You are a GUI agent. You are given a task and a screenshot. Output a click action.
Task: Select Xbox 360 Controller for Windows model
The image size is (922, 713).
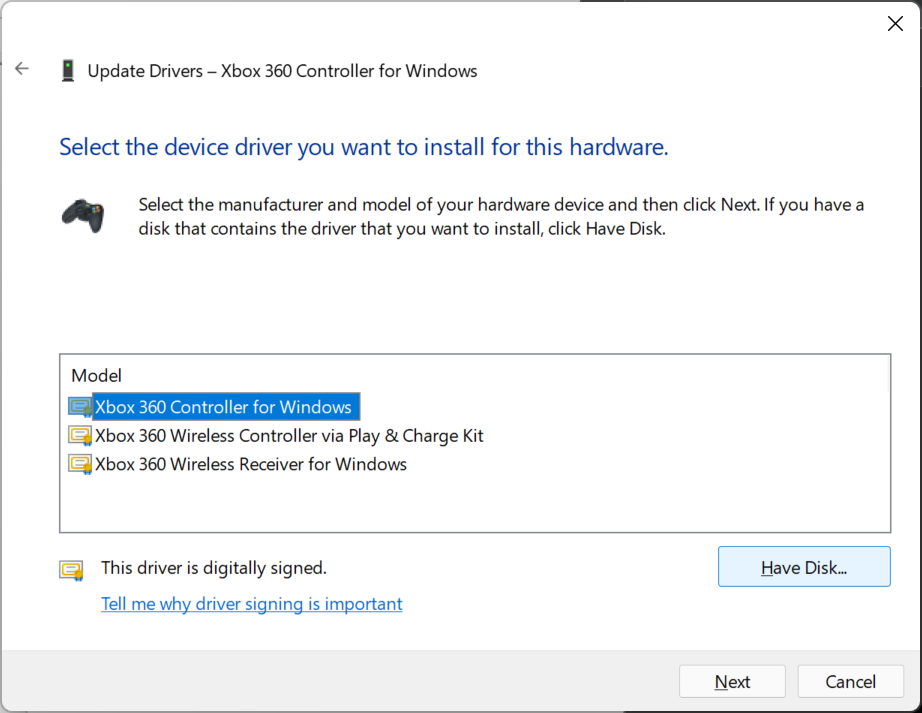(223, 407)
